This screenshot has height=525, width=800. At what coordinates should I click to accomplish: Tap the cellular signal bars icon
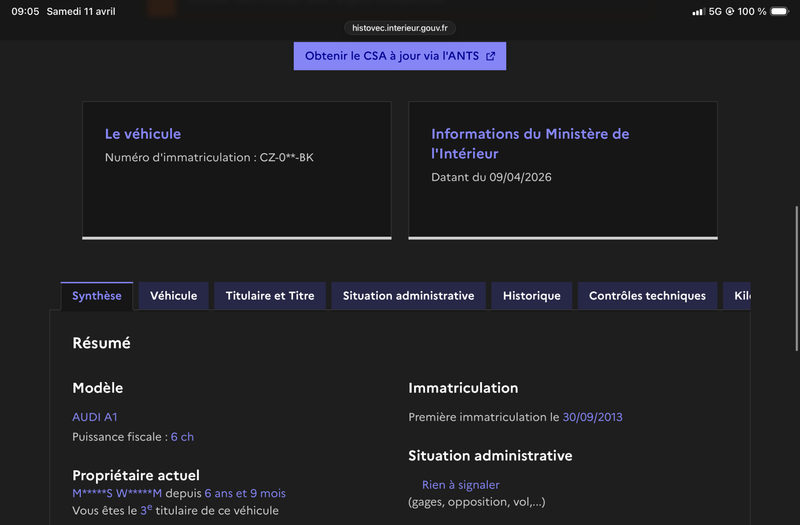698,11
